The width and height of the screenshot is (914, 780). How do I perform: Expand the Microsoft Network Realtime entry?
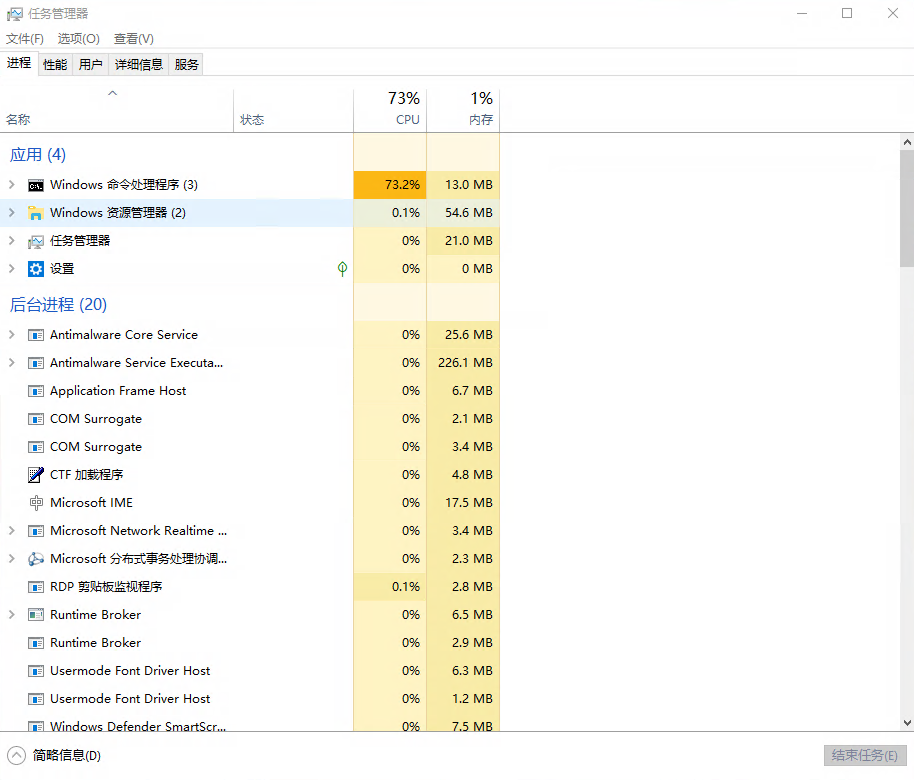point(12,531)
